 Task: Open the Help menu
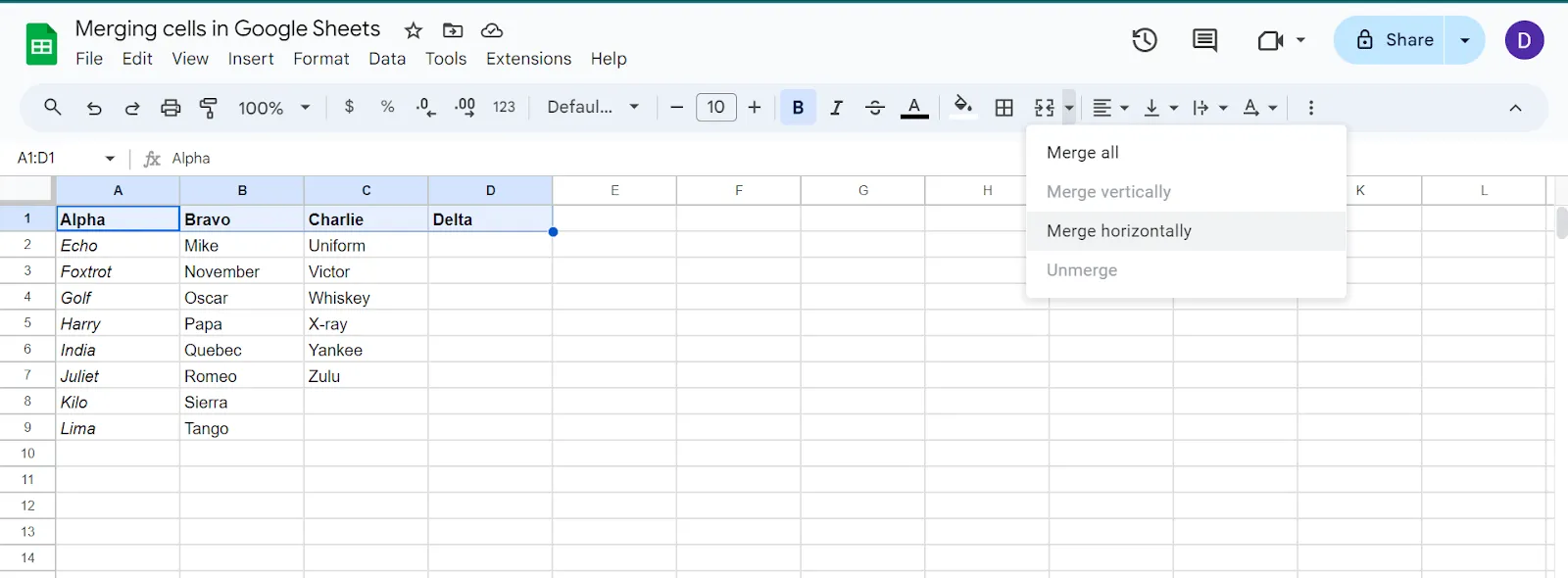coord(609,59)
